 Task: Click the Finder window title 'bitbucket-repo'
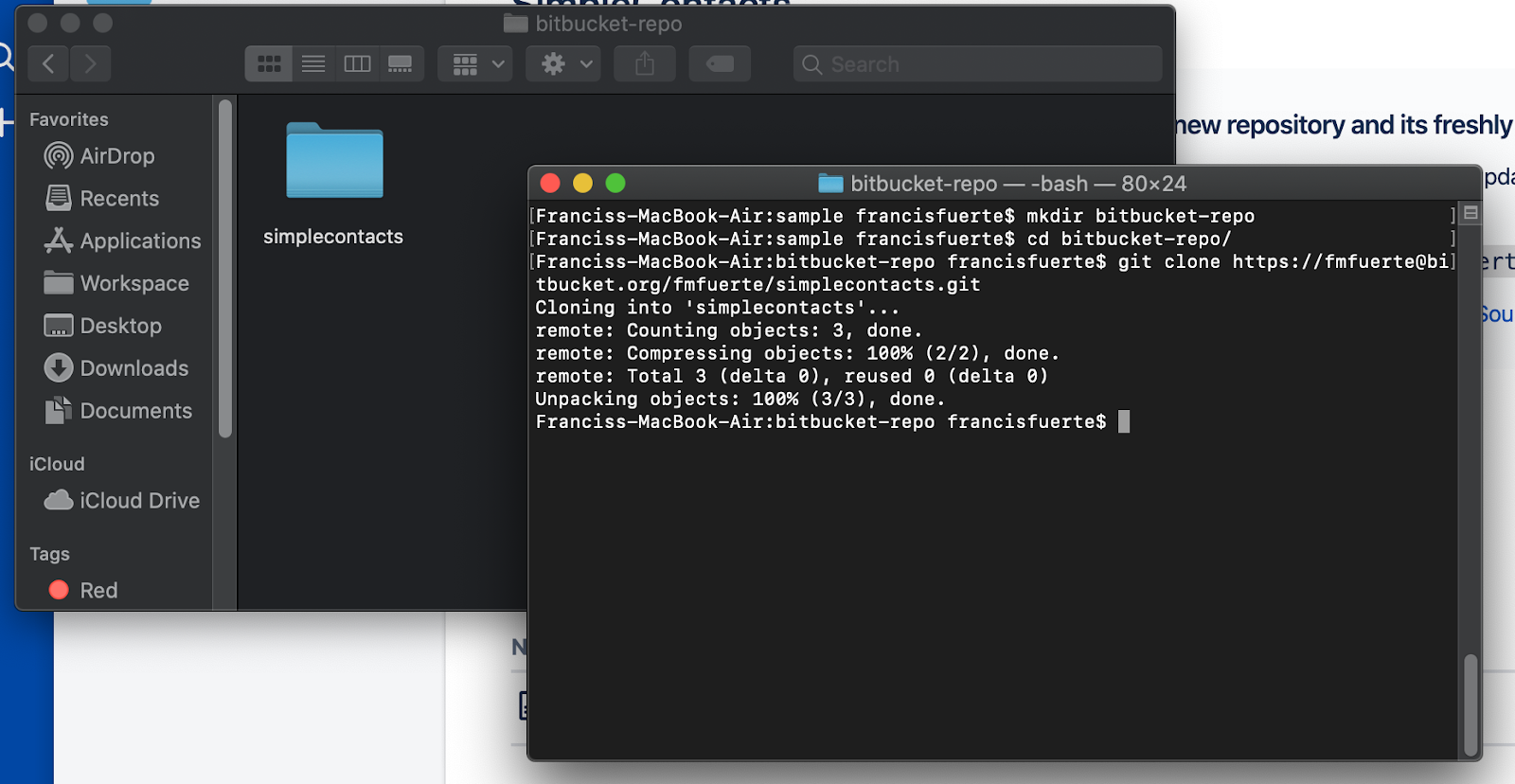[x=609, y=24]
